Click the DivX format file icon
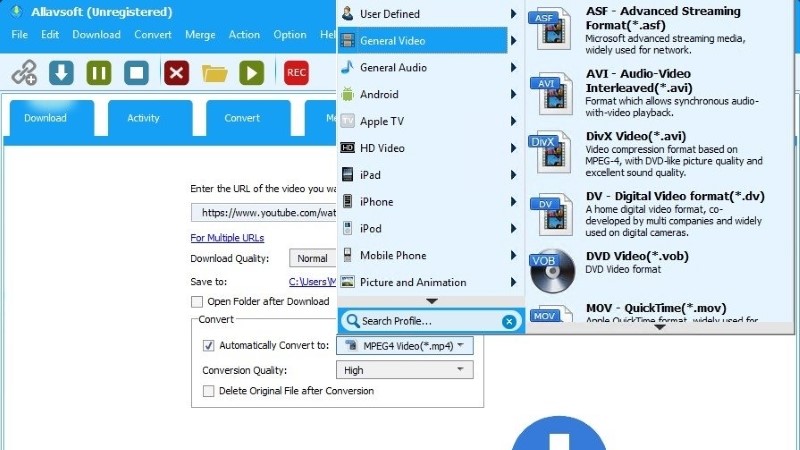 pyautogui.click(x=550, y=152)
